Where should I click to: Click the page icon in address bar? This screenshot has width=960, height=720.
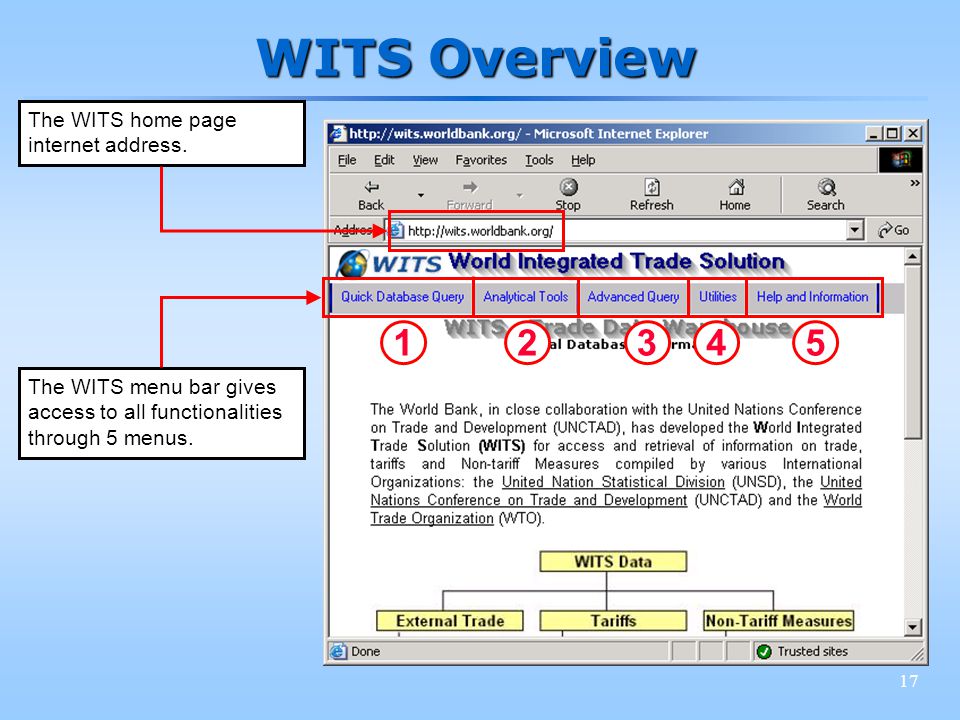tap(397, 230)
